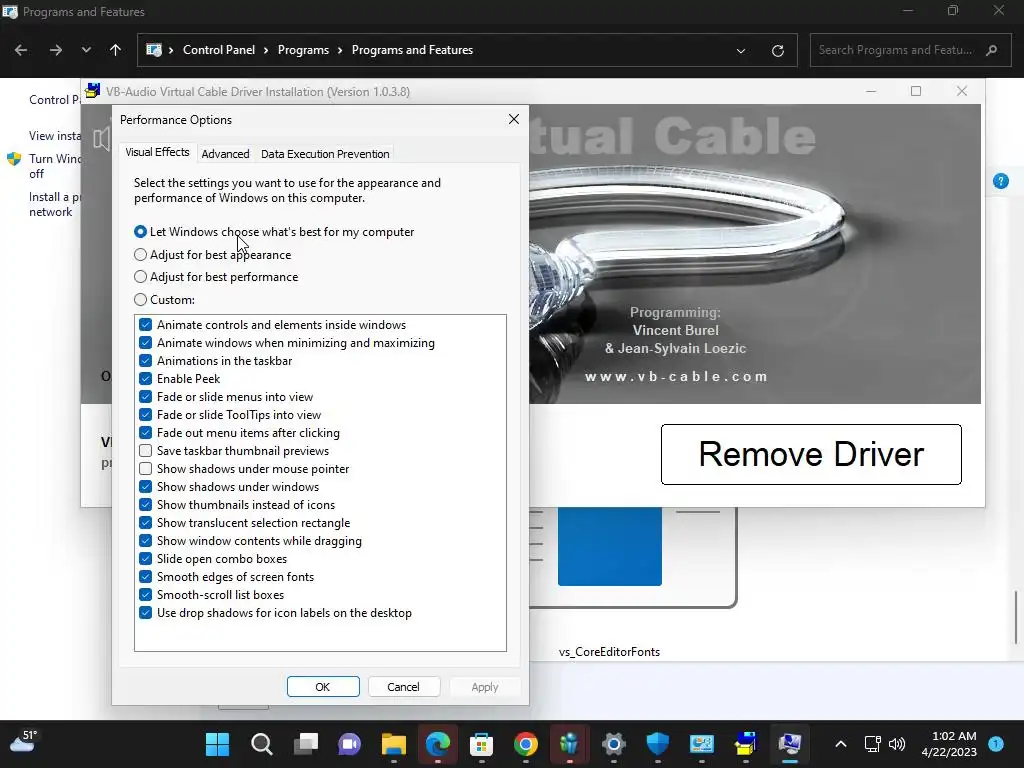Click the search magnifier in the search box
The image size is (1024, 768).
[991, 50]
